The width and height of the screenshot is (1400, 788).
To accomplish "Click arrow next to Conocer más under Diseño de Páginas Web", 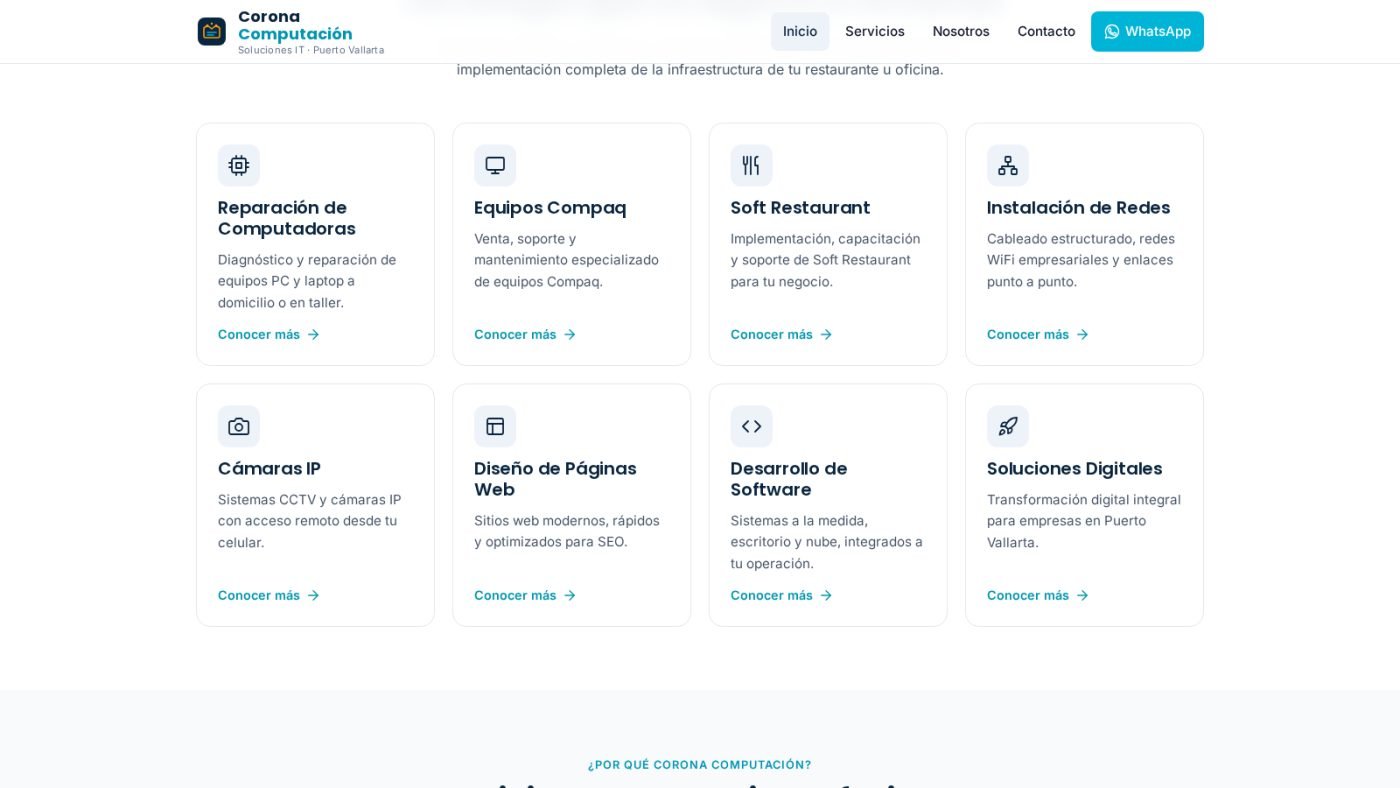I will pyautogui.click(x=570, y=595).
